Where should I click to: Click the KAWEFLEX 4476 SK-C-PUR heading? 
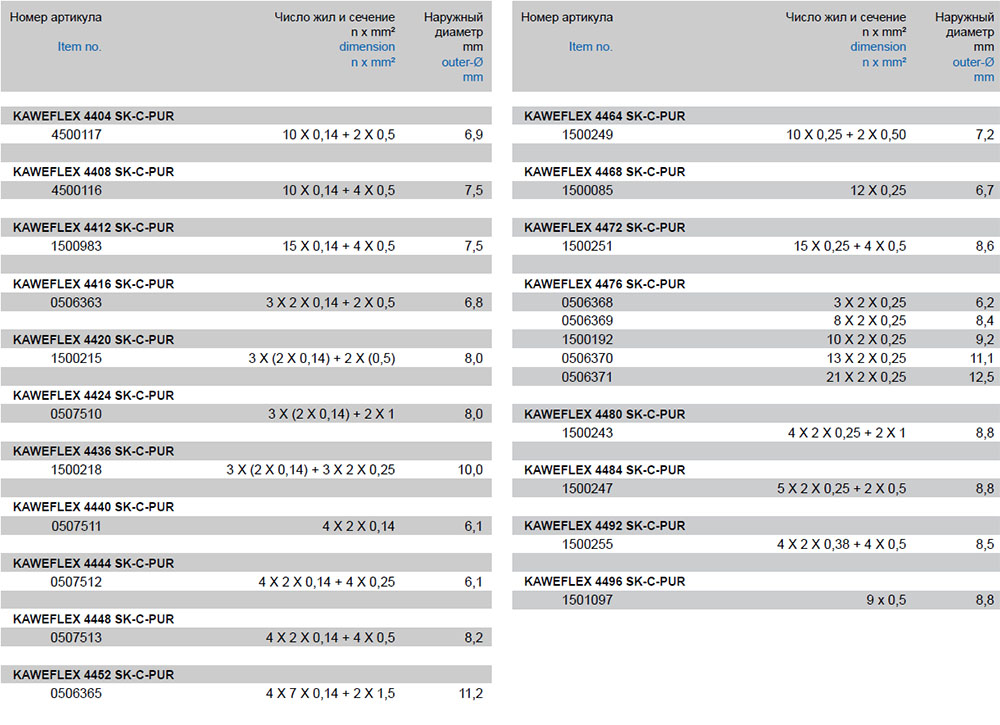coord(605,284)
